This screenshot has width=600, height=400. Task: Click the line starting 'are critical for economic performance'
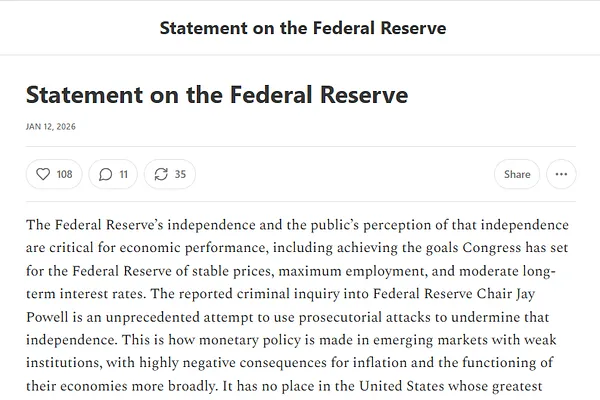(x=298, y=248)
